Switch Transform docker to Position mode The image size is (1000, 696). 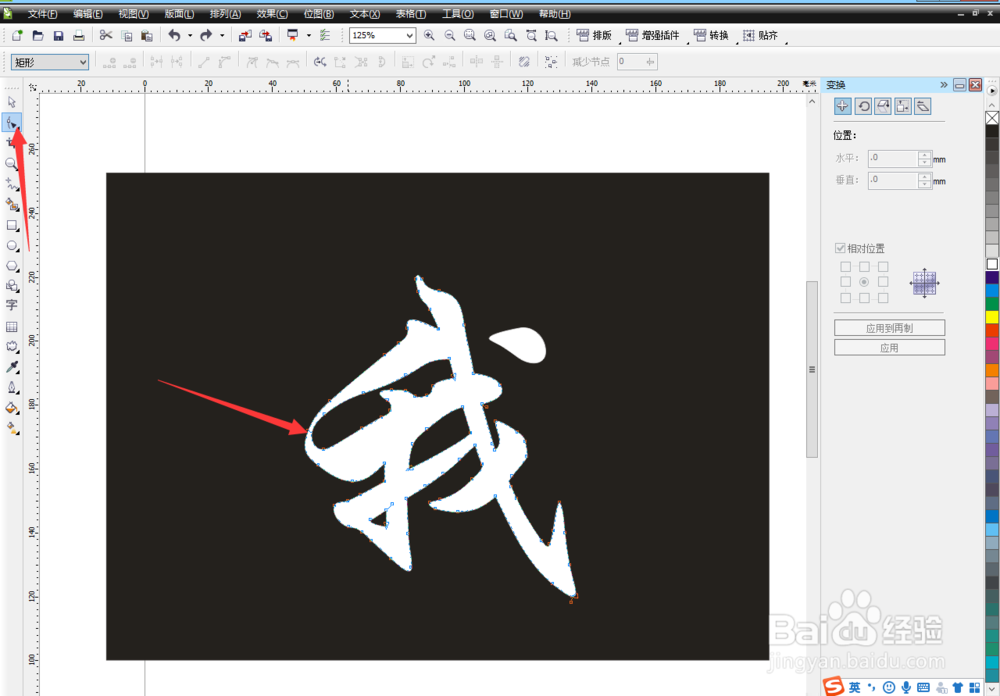[x=842, y=107]
